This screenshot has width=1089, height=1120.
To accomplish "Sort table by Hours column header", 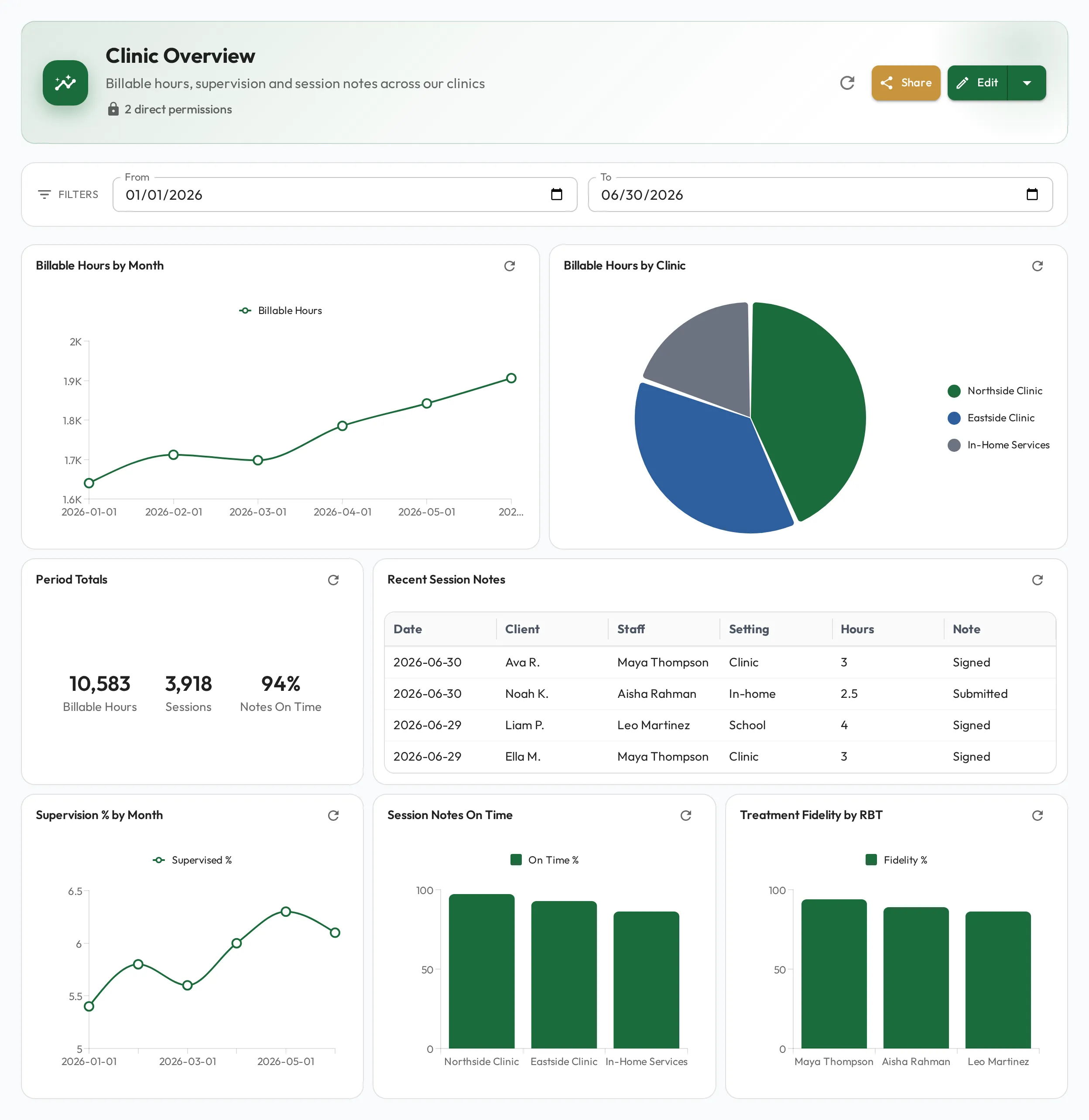I will [x=888, y=629].
